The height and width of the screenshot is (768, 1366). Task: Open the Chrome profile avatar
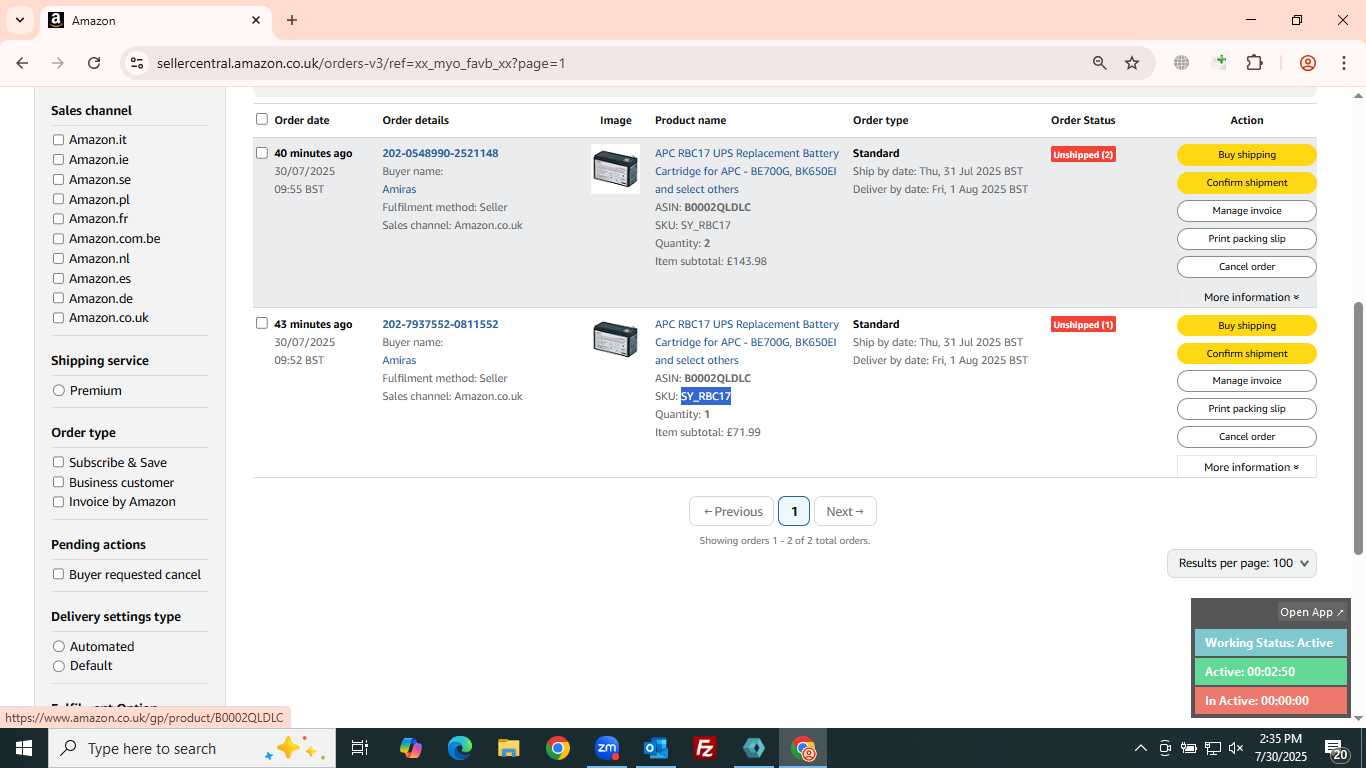point(1307,63)
